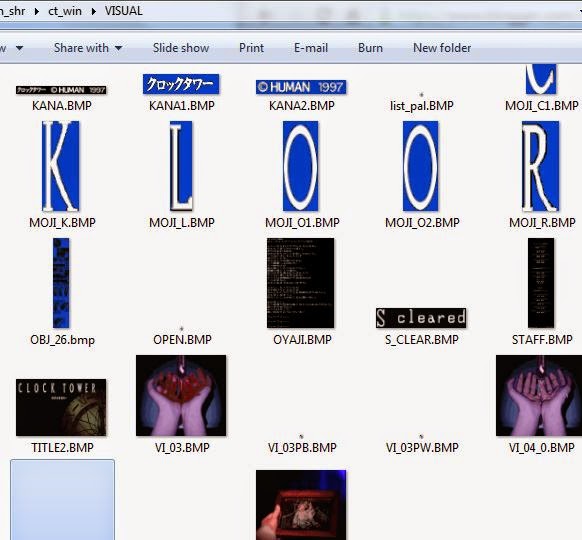Screen dimensions: 582x540
Task: Select the KANA1.BMP katakana thumbnail
Action: [181, 84]
